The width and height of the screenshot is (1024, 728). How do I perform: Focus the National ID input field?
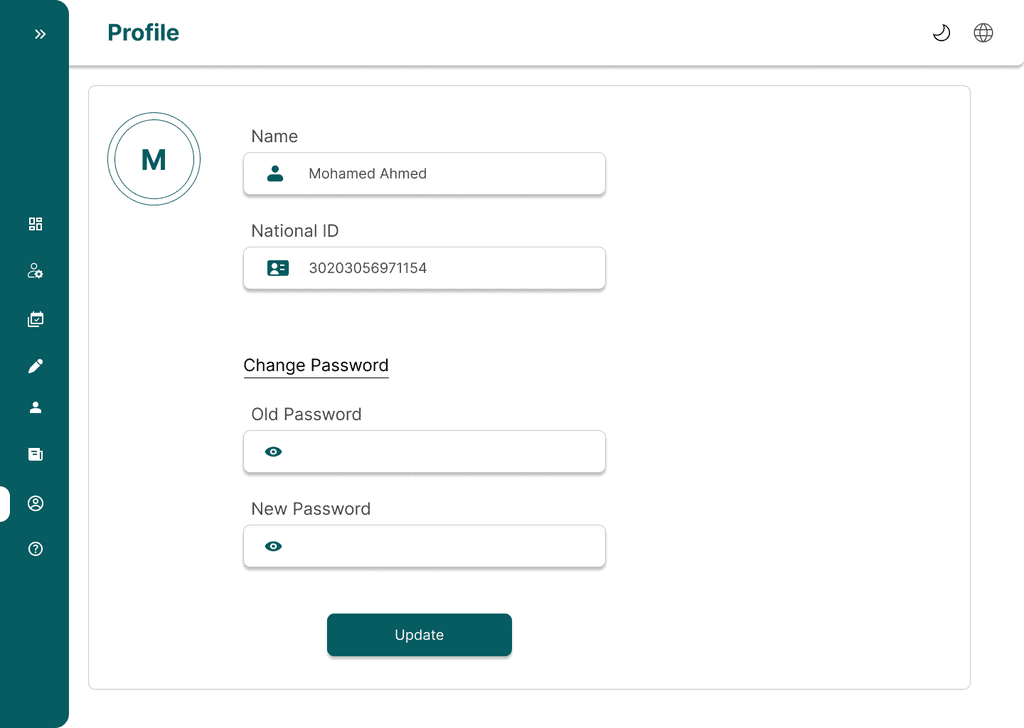pos(440,268)
